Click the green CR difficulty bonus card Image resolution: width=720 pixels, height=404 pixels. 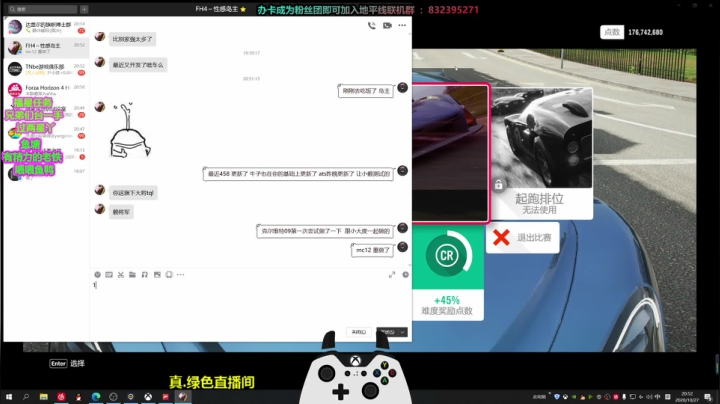tap(448, 273)
